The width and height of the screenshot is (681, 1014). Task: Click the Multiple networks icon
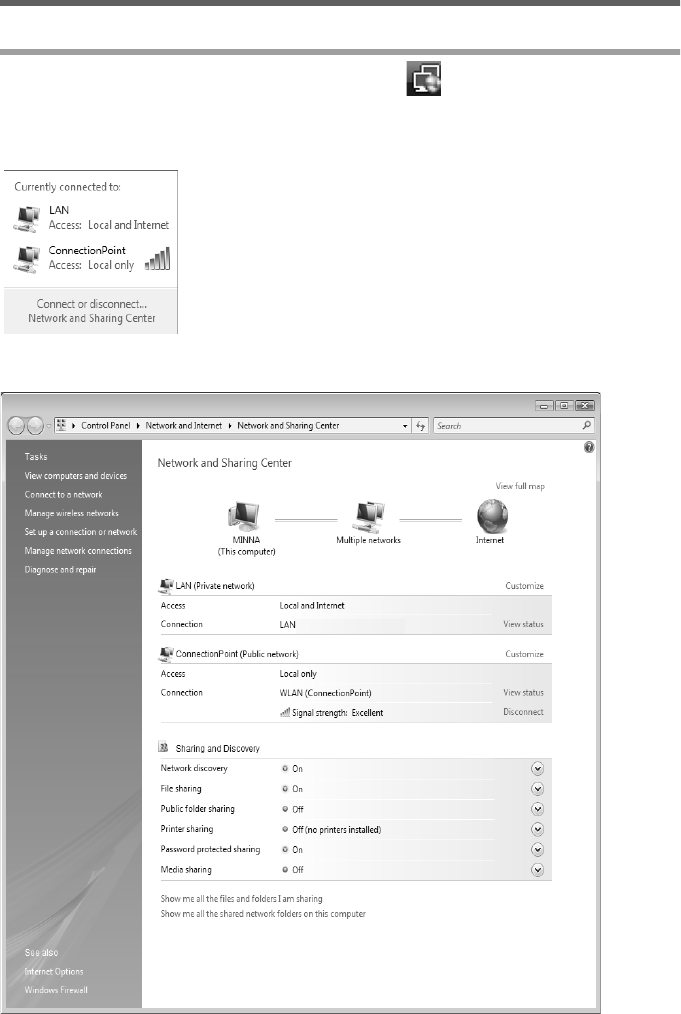(369, 517)
